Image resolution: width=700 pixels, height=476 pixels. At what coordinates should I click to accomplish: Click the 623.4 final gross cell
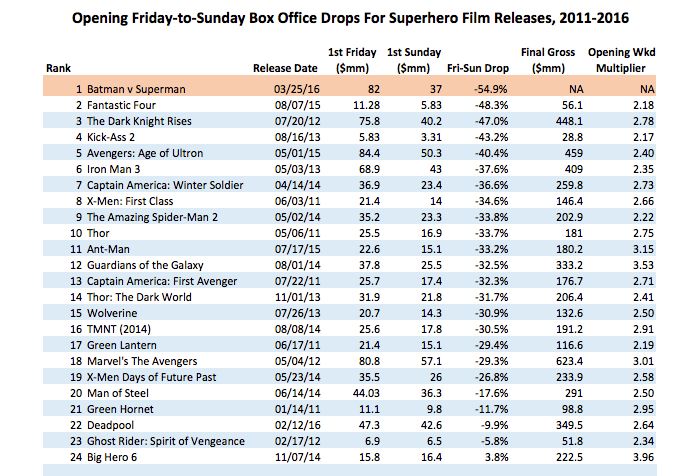pyautogui.click(x=569, y=362)
